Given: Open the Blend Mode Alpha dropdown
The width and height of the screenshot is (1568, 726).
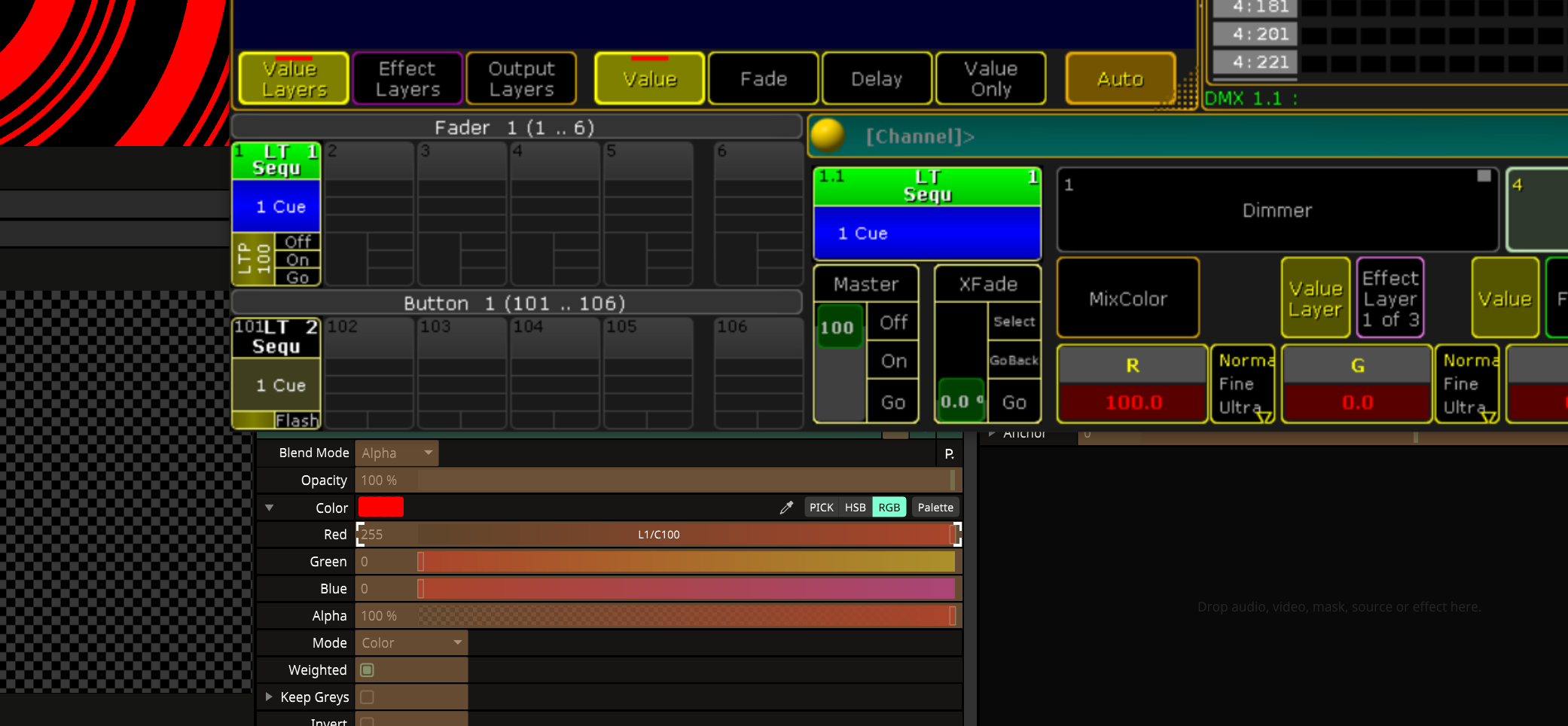Looking at the screenshot, I should 397,453.
